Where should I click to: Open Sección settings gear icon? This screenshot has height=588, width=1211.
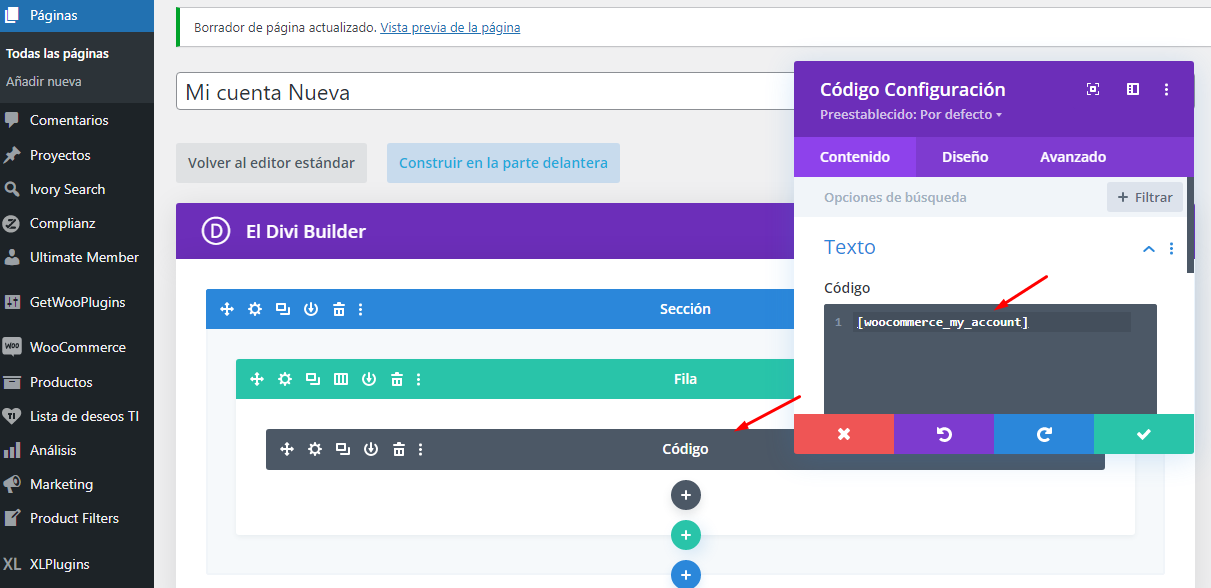(x=255, y=309)
